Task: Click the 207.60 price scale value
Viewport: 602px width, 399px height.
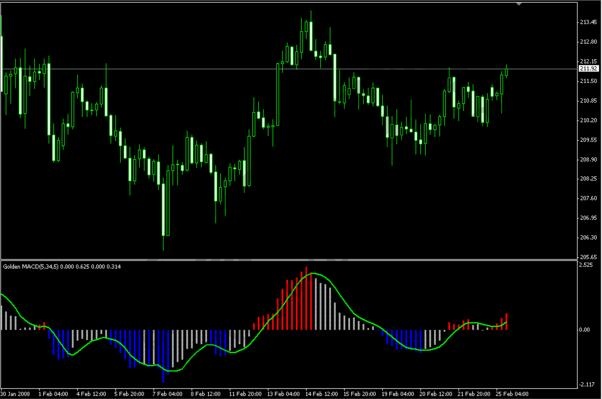Action: coord(589,198)
